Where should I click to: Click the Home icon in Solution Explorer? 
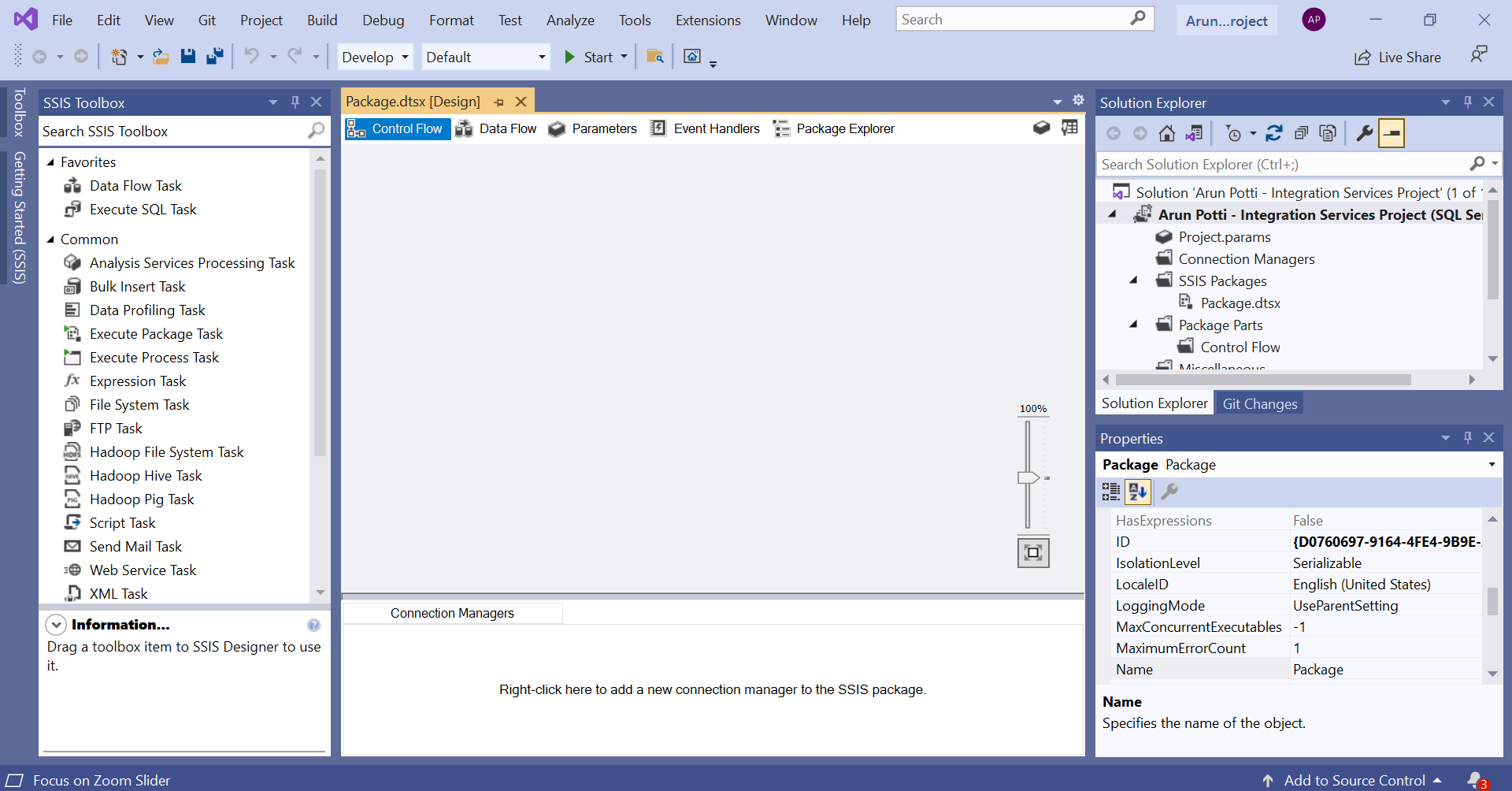click(x=1167, y=133)
